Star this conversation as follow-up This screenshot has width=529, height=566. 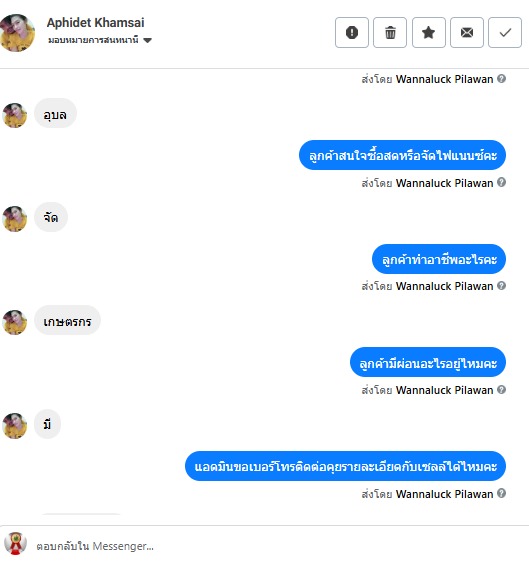pos(429,32)
